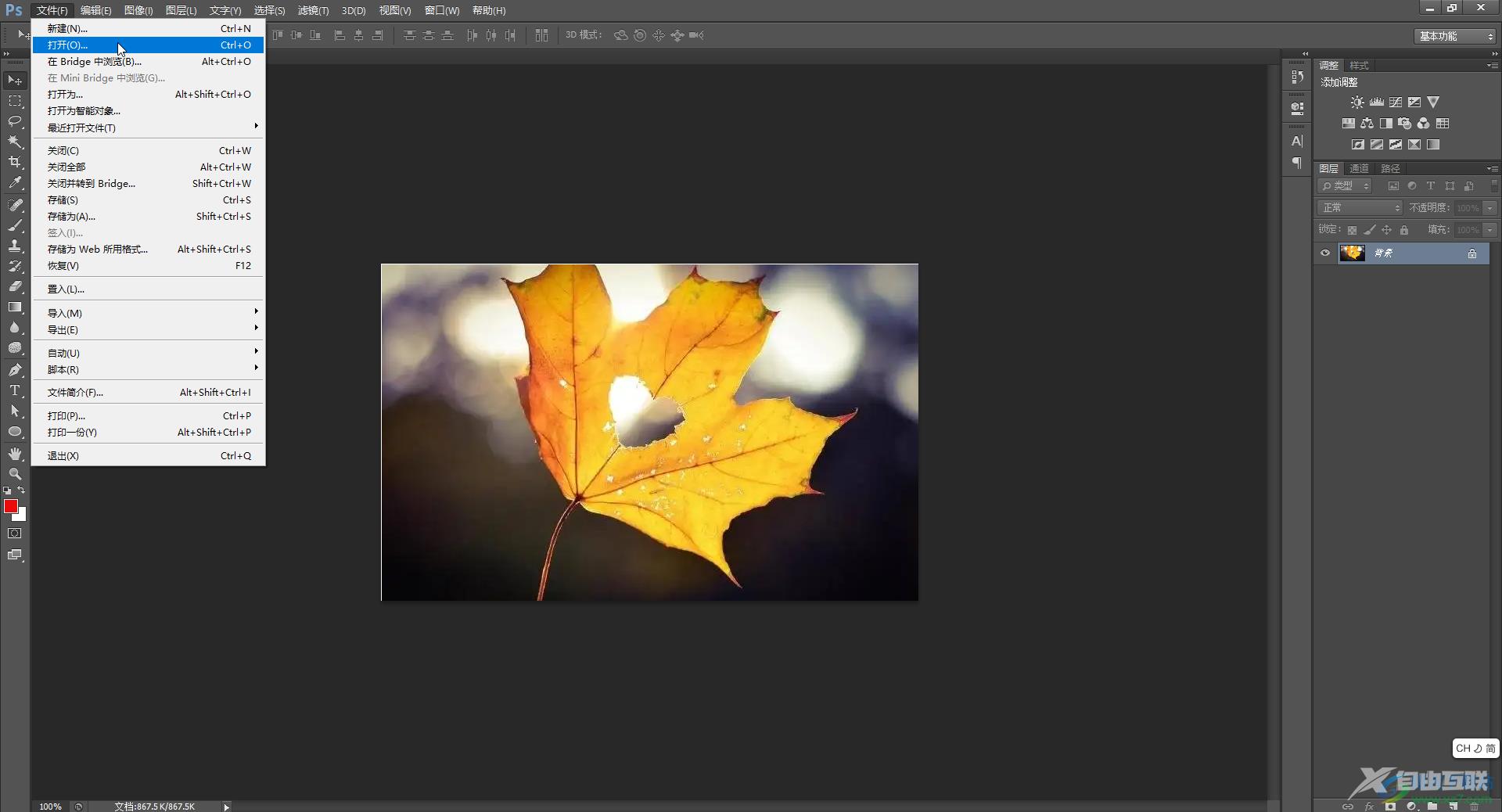Add layer style via fx icon

click(1369, 806)
